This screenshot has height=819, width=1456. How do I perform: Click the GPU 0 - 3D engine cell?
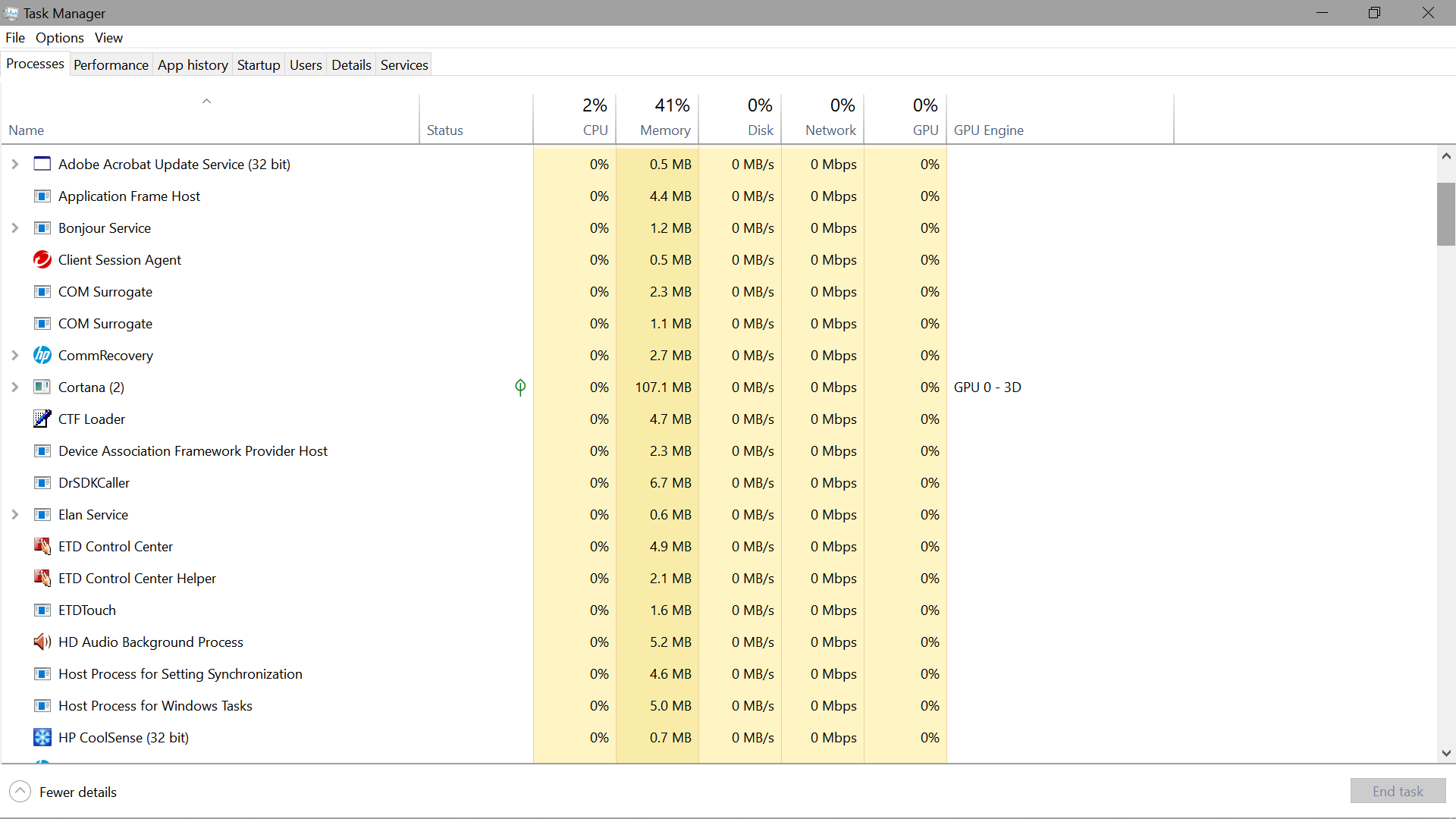pyautogui.click(x=987, y=387)
